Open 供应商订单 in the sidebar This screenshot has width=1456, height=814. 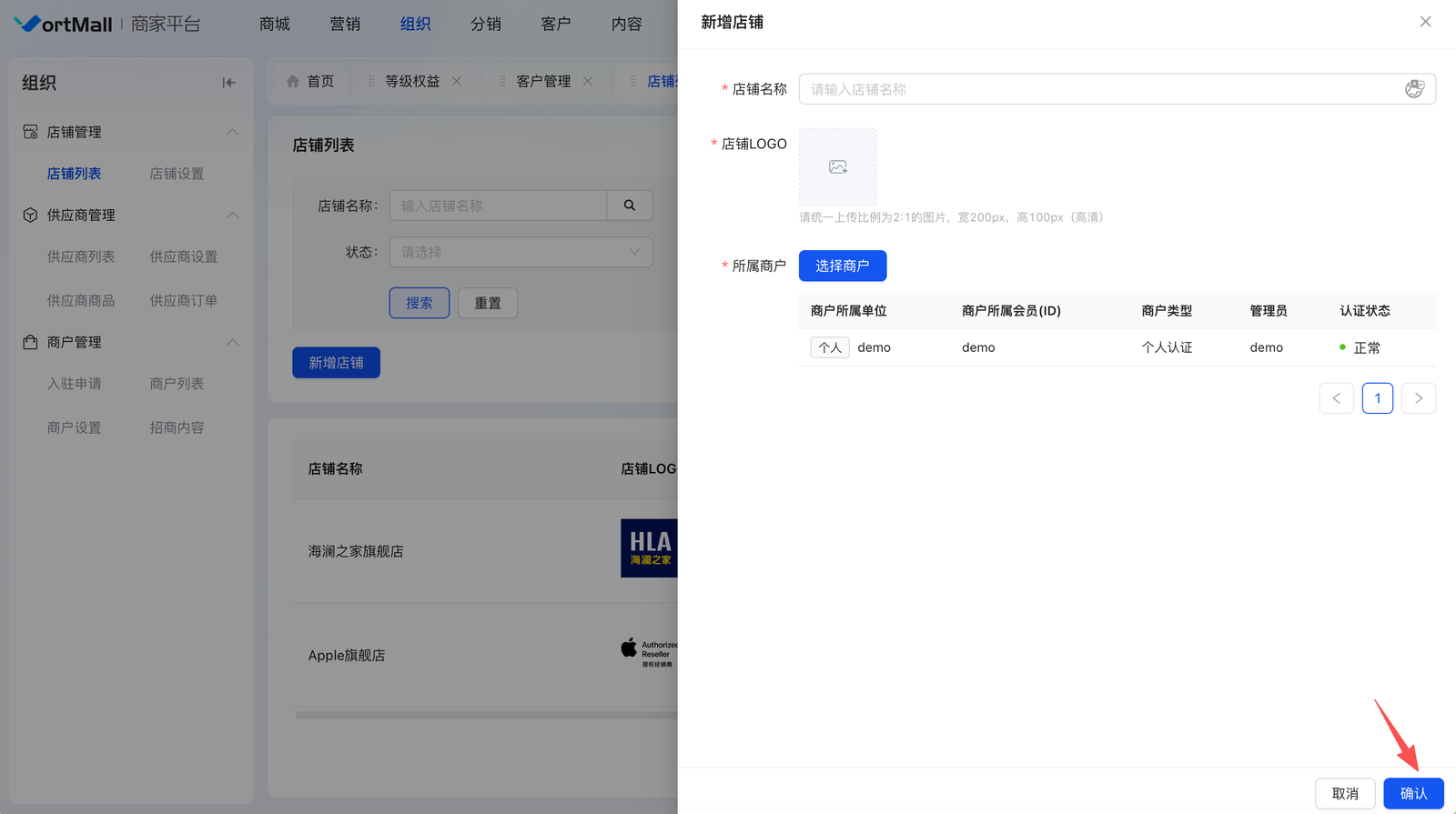point(183,300)
